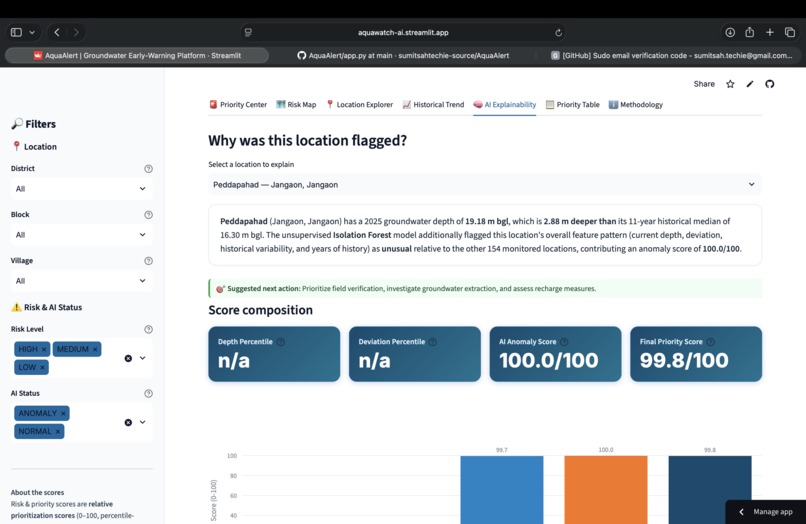This screenshot has width=806, height=524.
Task: Click the AI Status help icon
Action: coord(149,393)
